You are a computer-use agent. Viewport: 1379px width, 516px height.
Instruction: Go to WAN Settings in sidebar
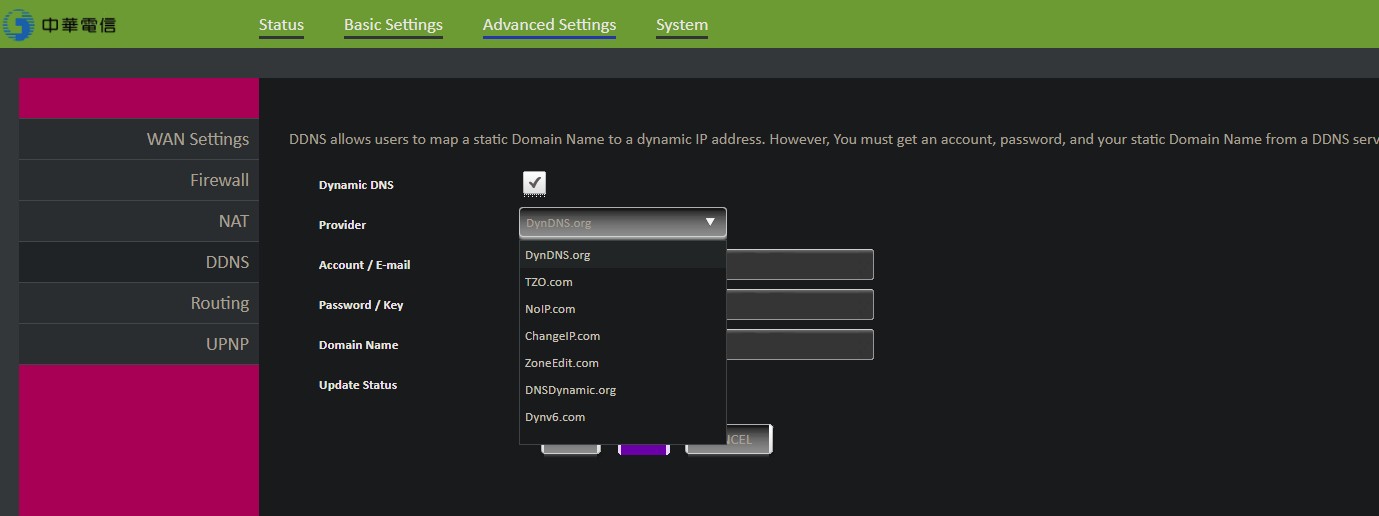[x=139, y=139]
